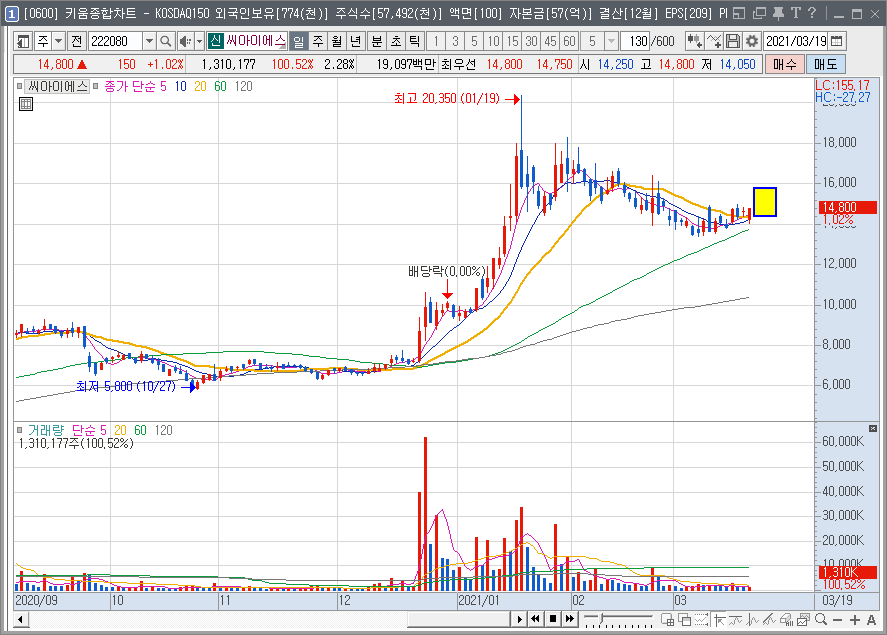
Task: Click the overlapping windows icon at bottom
Action: [684, 620]
